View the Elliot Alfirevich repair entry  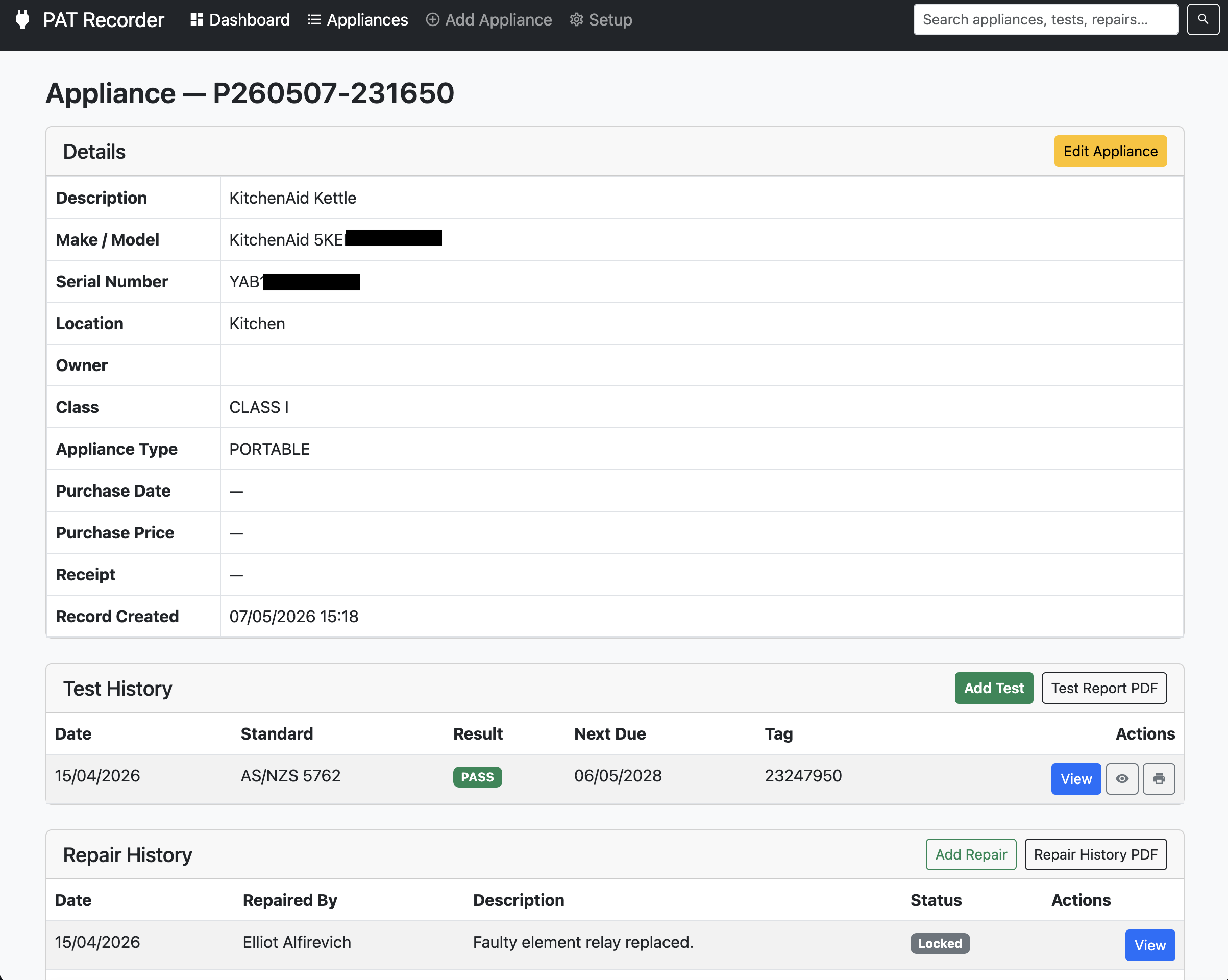(1149, 945)
